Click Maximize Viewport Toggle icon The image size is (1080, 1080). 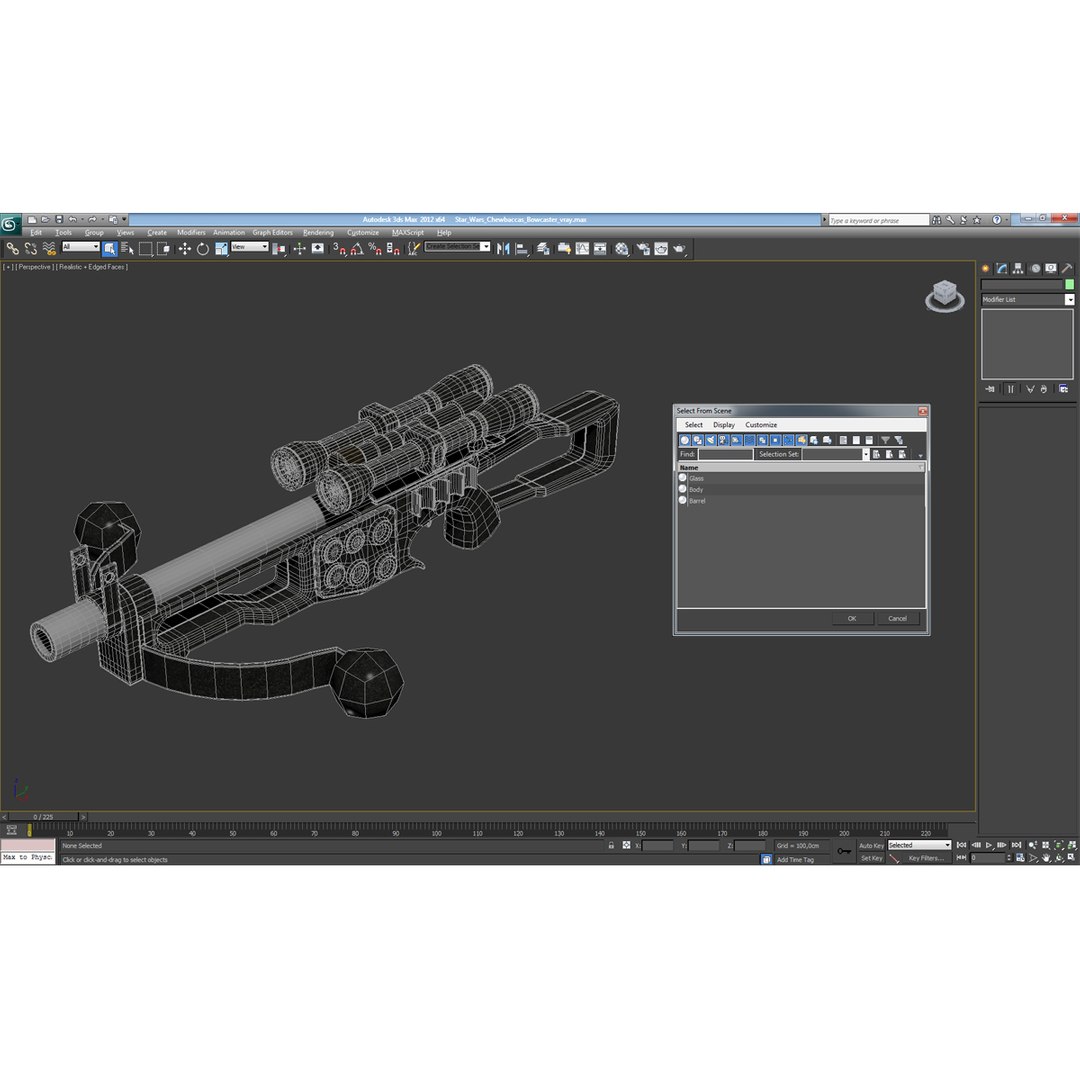coord(1071,858)
